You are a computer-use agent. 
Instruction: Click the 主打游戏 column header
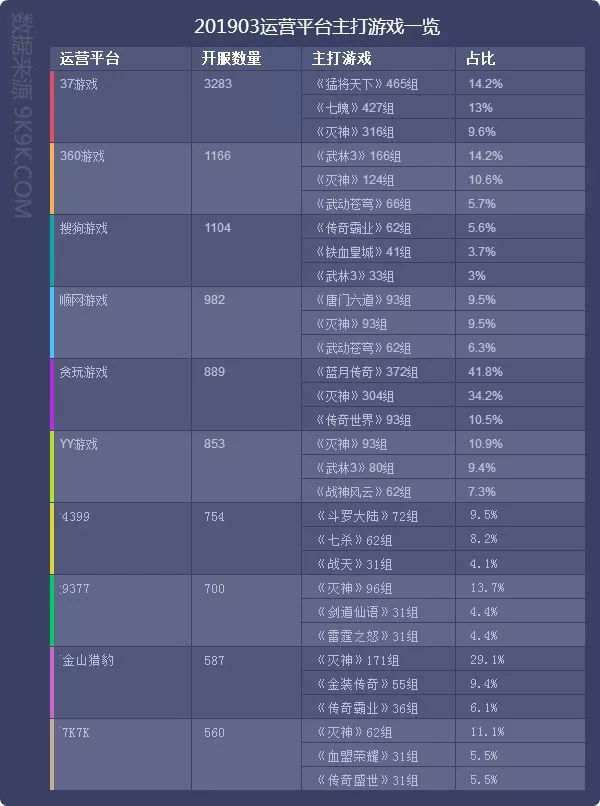point(342,59)
